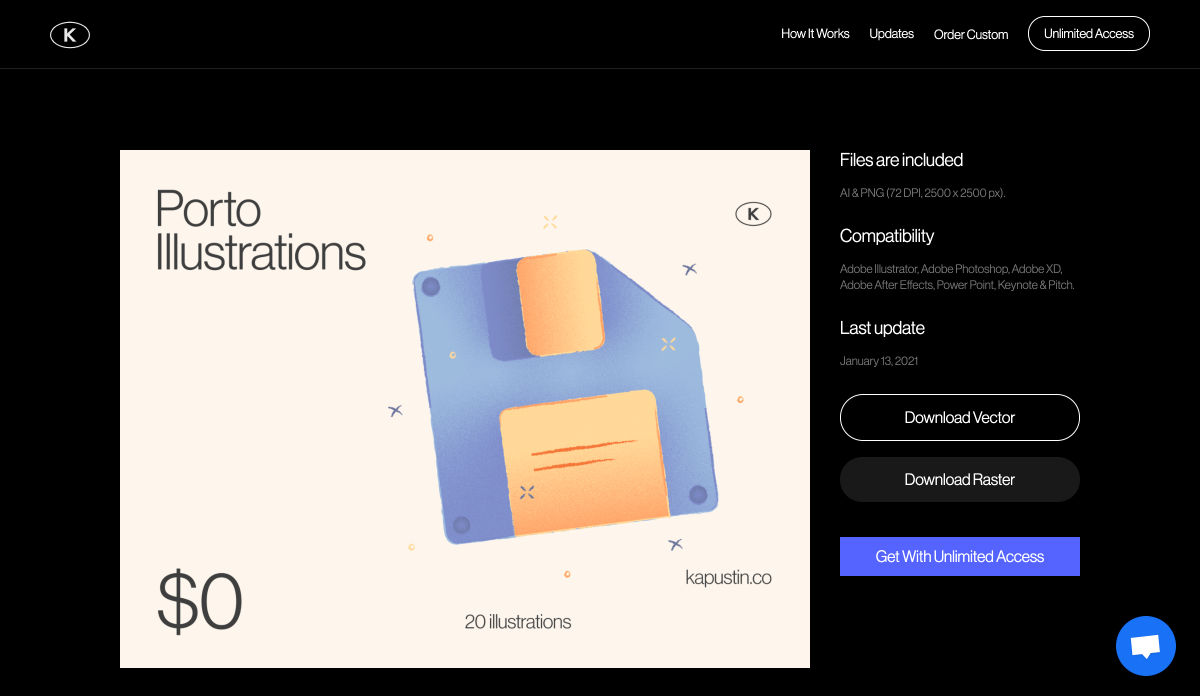1200x696 pixels.
Task: Click the K logo in the header
Action: click(x=70, y=35)
